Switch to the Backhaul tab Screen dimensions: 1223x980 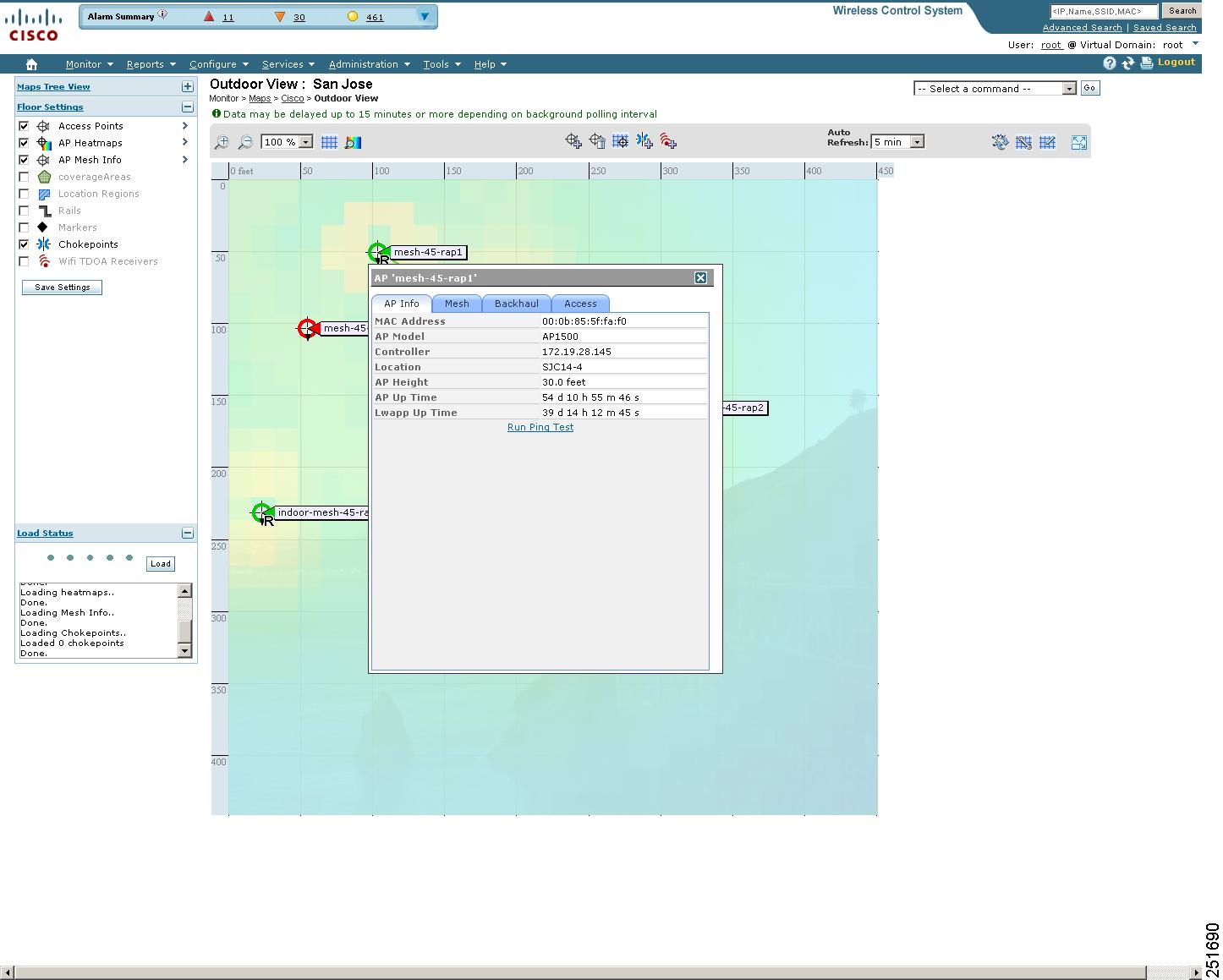(x=516, y=304)
